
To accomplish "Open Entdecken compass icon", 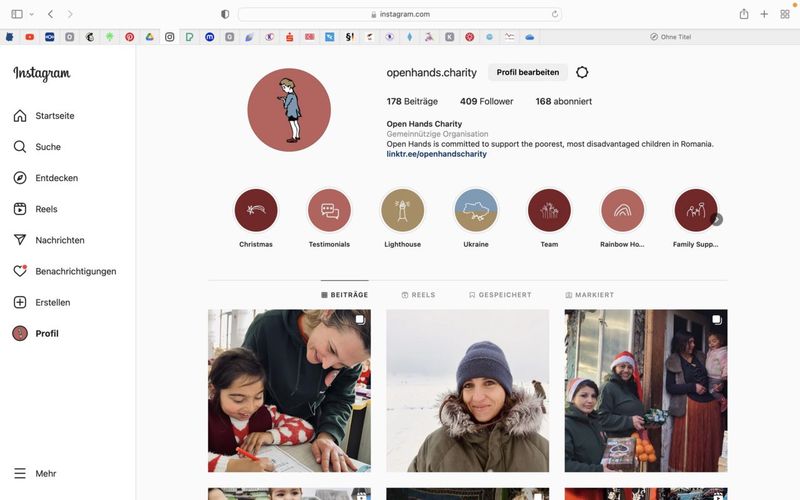I will pyautogui.click(x=20, y=178).
